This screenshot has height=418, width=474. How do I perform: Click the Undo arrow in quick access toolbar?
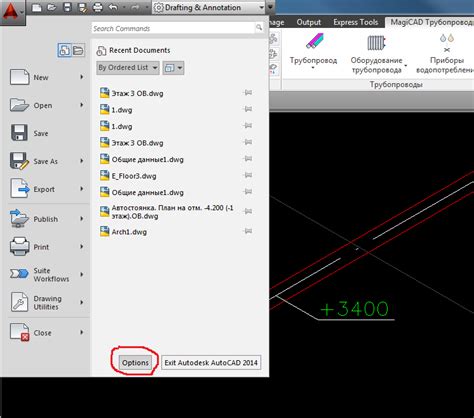tap(113, 7)
